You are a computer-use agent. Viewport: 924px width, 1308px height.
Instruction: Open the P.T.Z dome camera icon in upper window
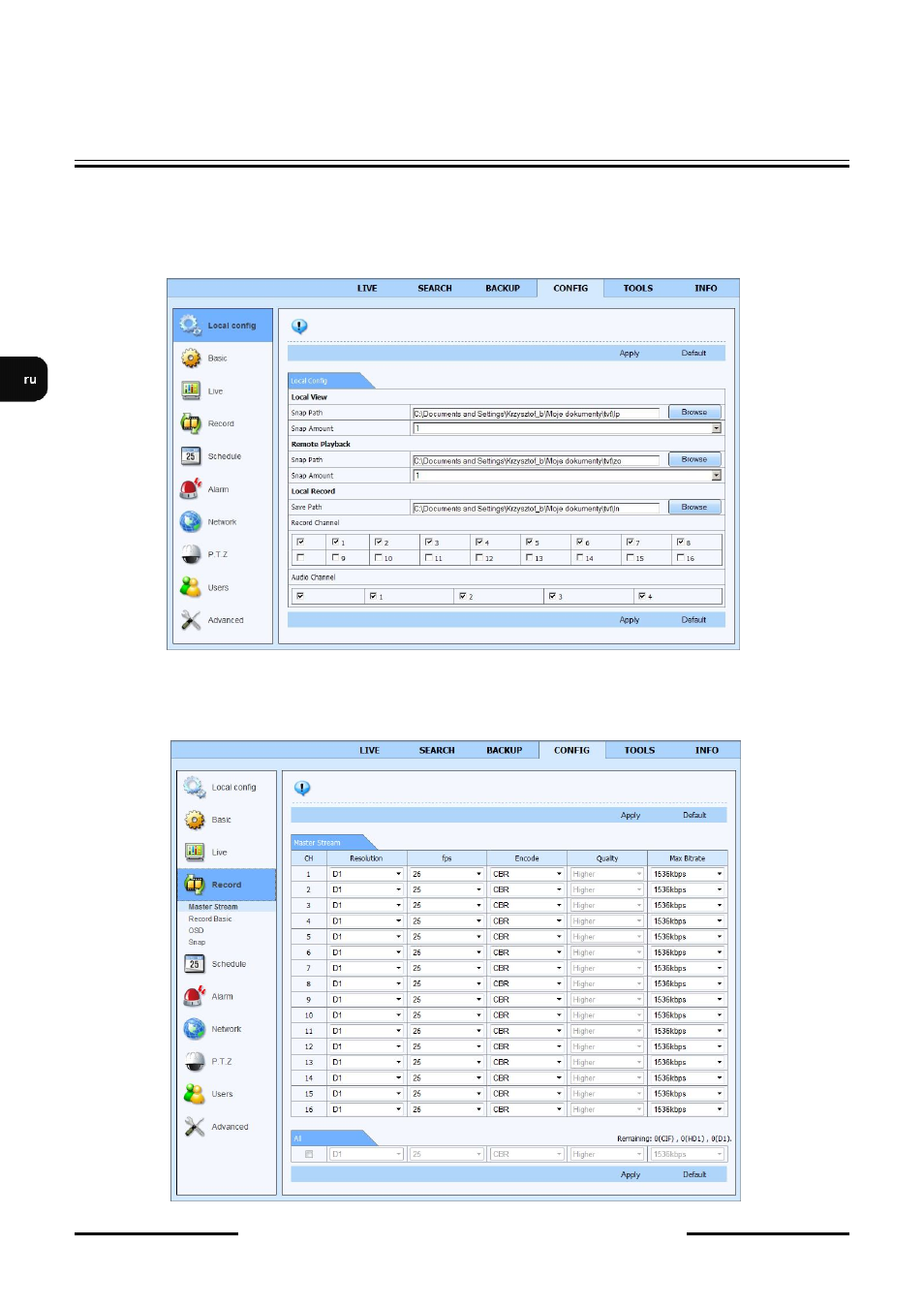click(x=191, y=554)
